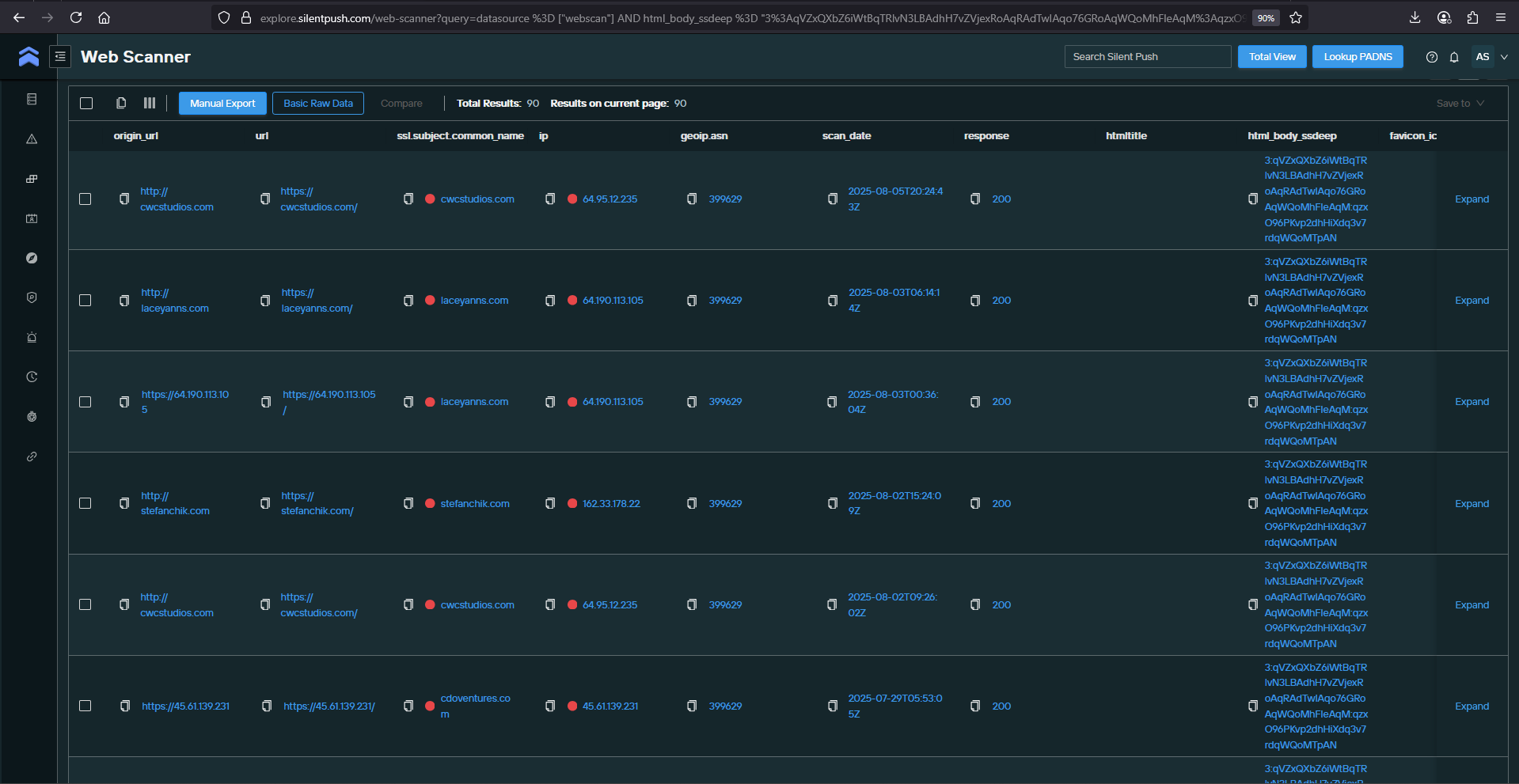The image size is (1519, 784).
Task: Toggle the sidebar menu icon beside Web Scanner
Action: (x=60, y=56)
